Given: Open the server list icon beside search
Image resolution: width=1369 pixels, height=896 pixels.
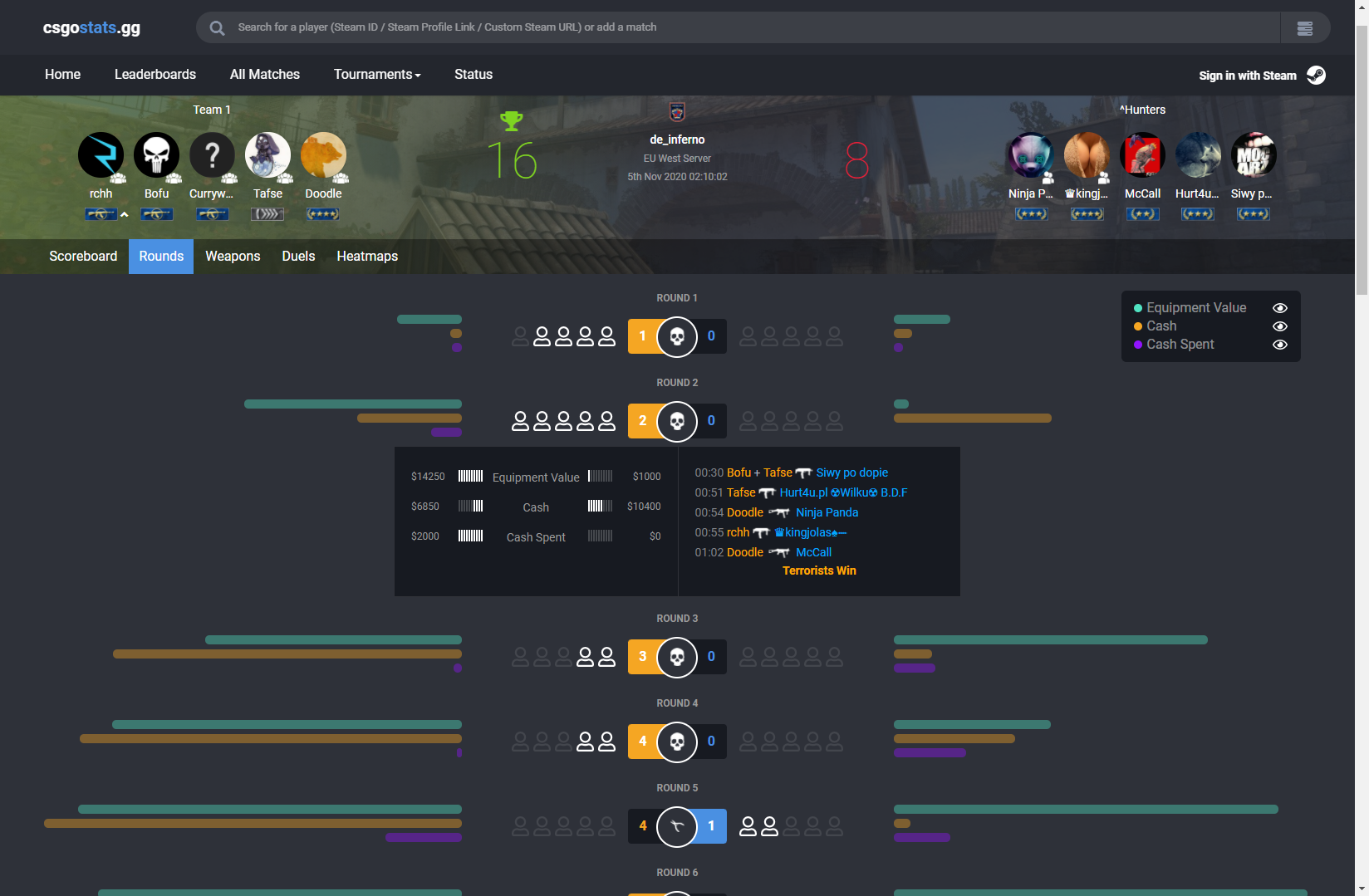Looking at the screenshot, I should [x=1305, y=28].
